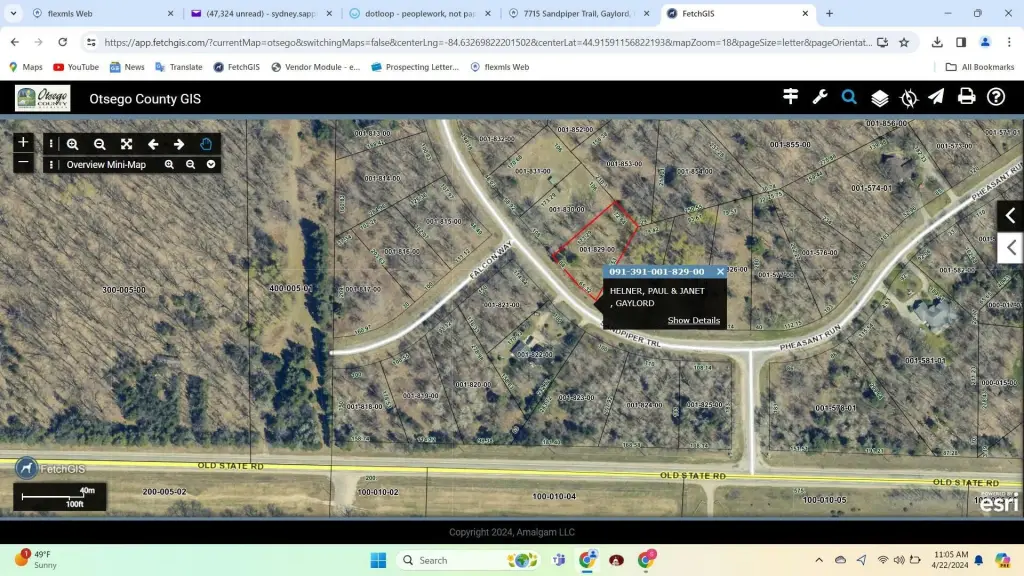The image size is (1024, 576).
Task: Open the help question mark icon
Action: pyautogui.click(x=996, y=97)
